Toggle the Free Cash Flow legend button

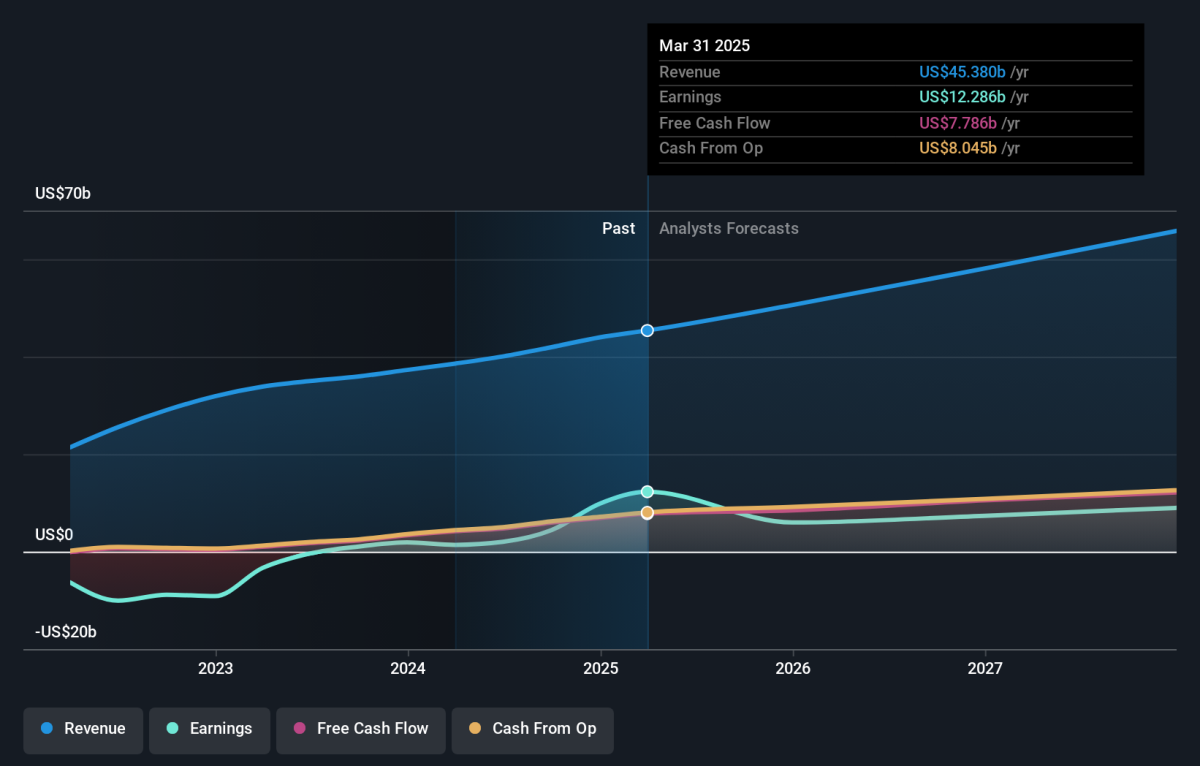[x=360, y=729]
